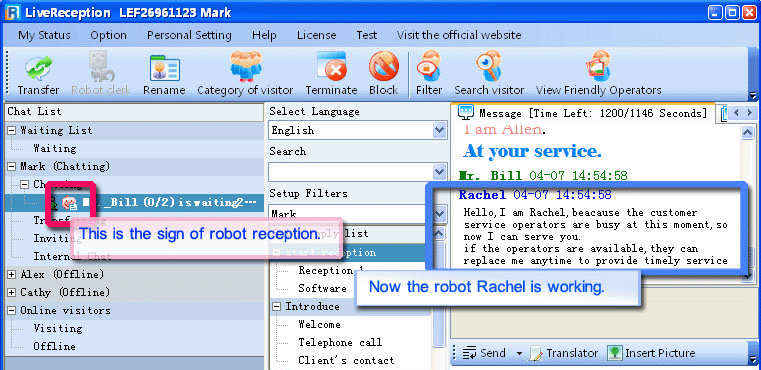The width and height of the screenshot is (761, 370).
Task: Open the Search combo box dropdown
Action: coord(440,172)
